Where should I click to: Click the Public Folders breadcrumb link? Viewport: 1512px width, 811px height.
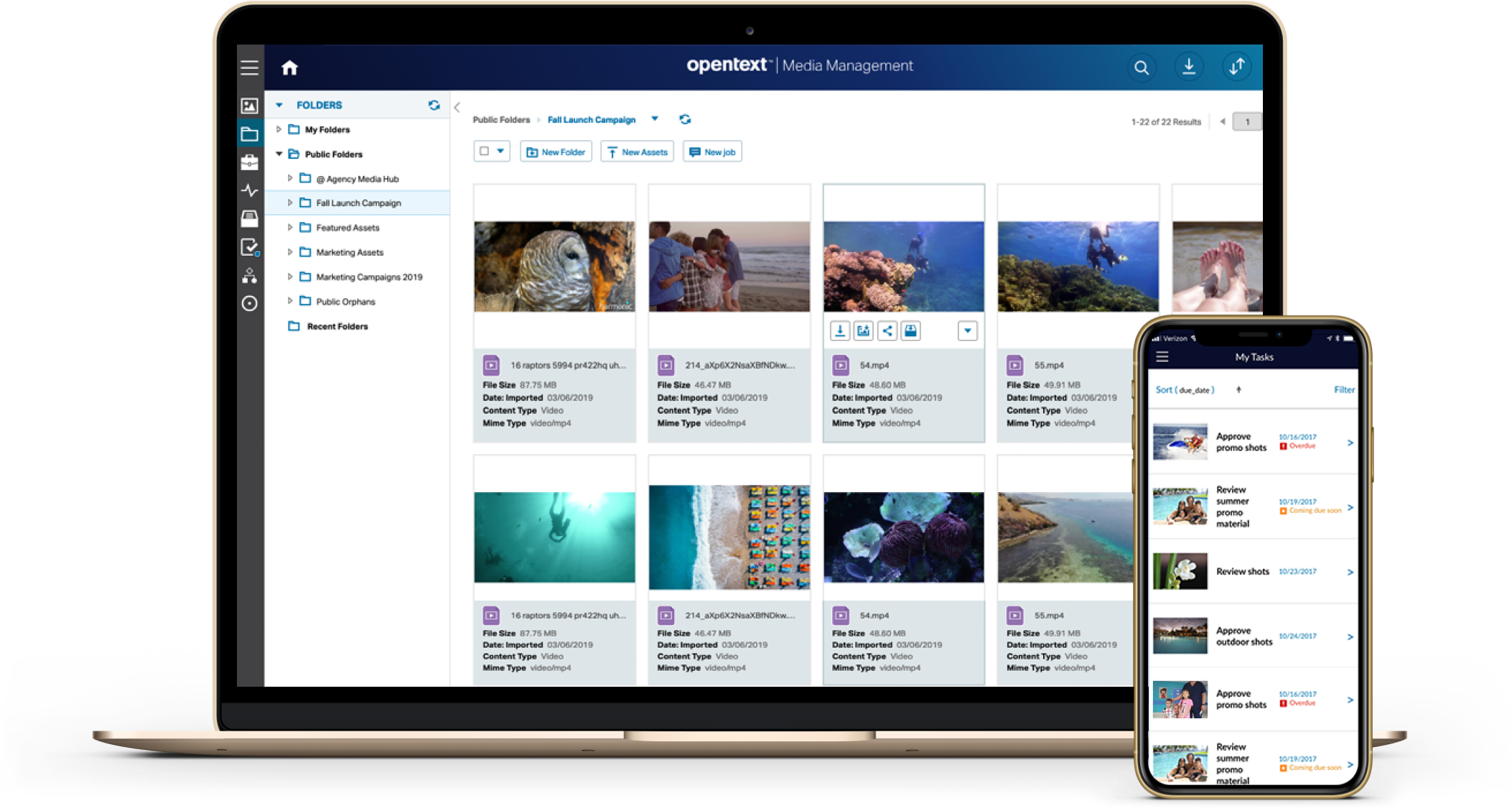point(501,120)
